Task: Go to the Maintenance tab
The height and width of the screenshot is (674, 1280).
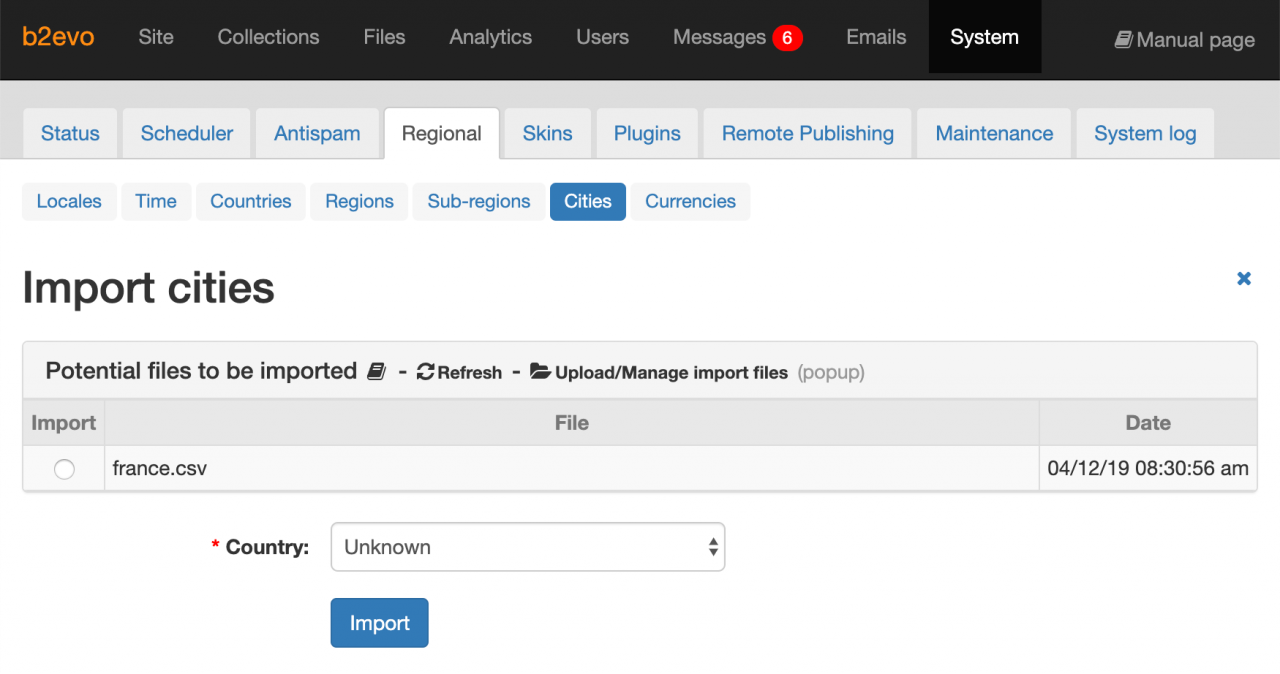Action: pyautogui.click(x=995, y=133)
